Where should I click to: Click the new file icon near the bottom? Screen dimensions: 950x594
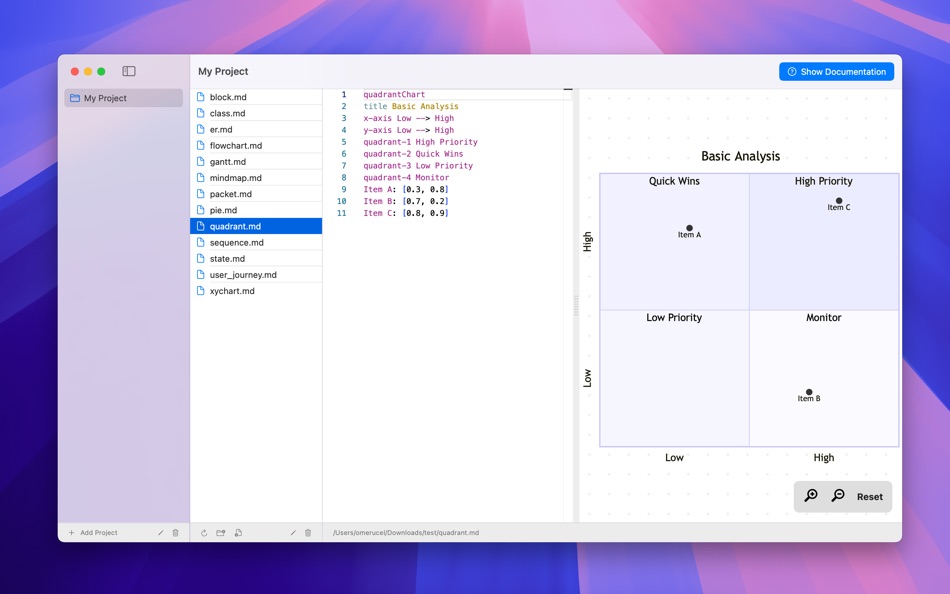(237, 533)
